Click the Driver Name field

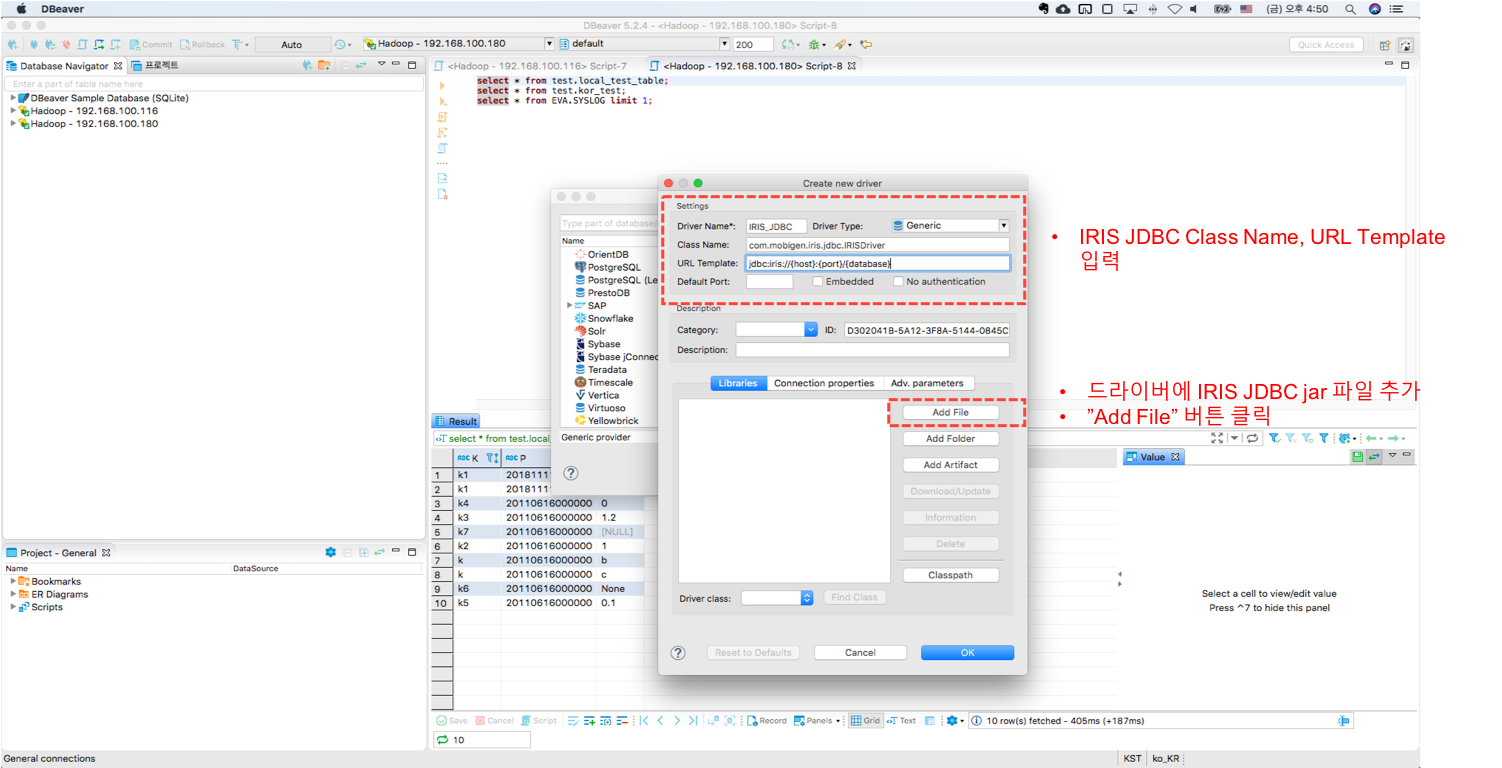(776, 226)
